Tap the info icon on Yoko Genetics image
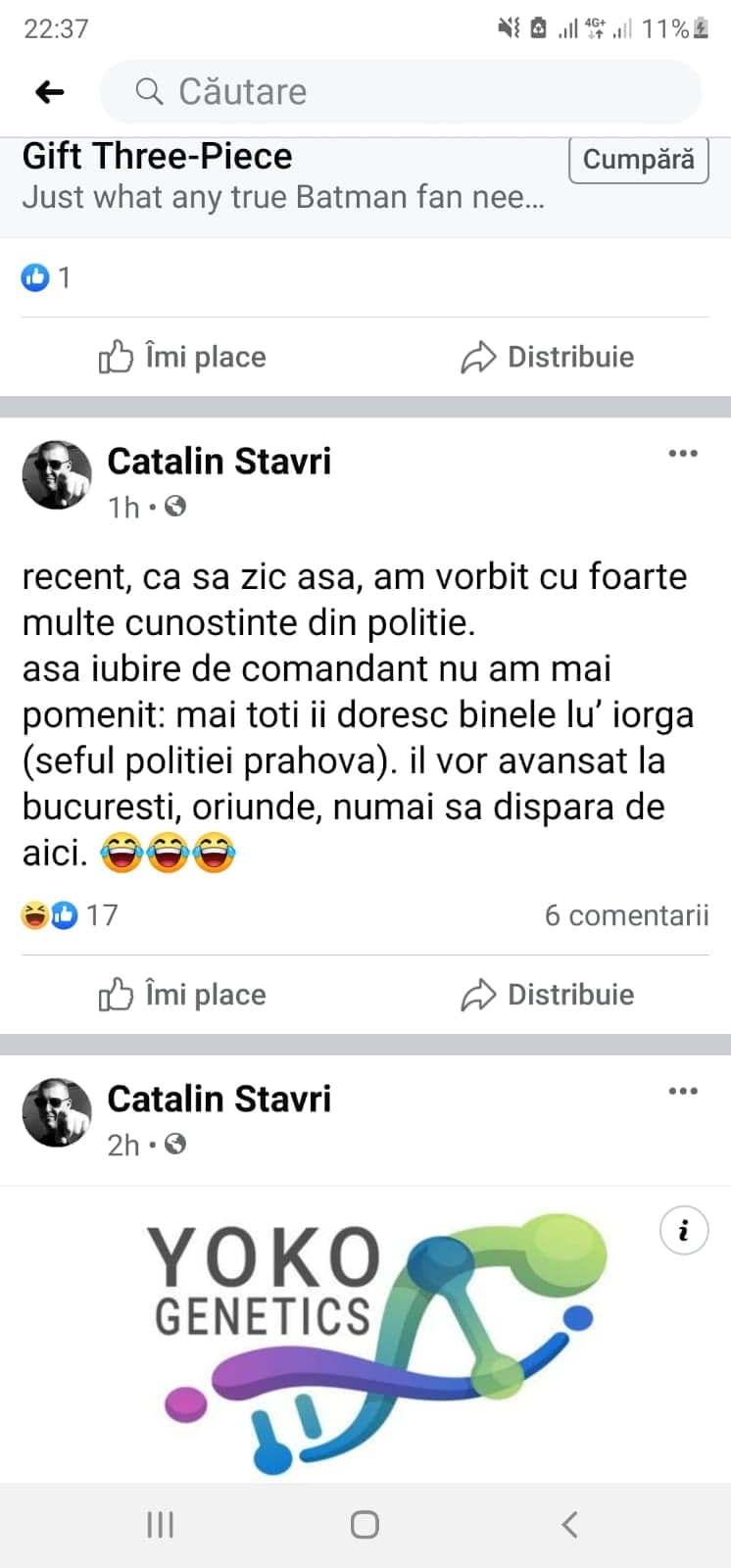This screenshot has height=1568, width=731. point(683,1229)
